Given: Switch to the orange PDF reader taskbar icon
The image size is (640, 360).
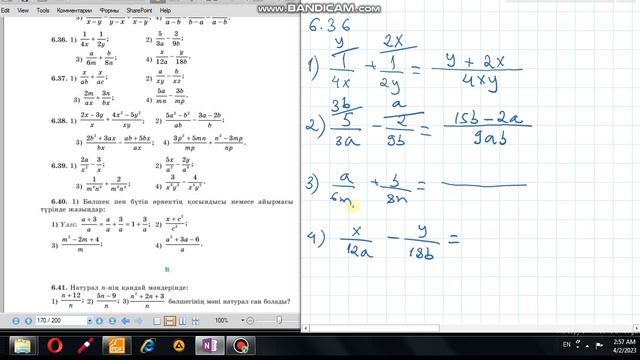Looking at the screenshot, I should click(x=116, y=345).
